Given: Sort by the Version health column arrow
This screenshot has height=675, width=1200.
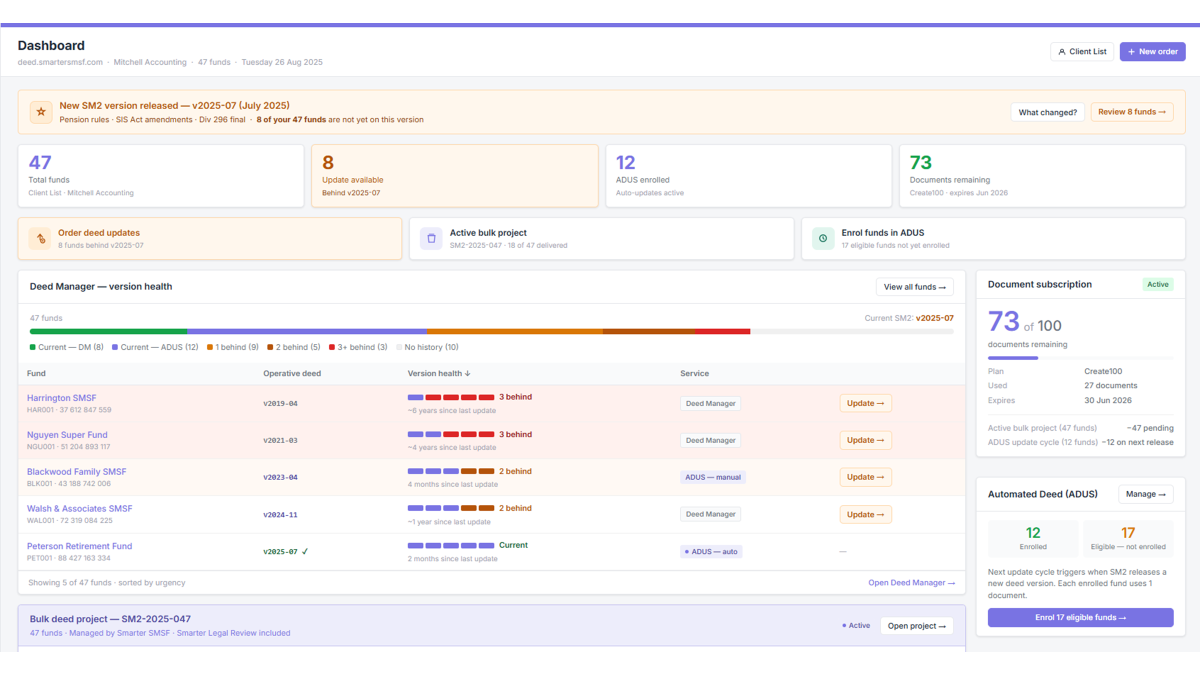Looking at the screenshot, I should (x=467, y=374).
